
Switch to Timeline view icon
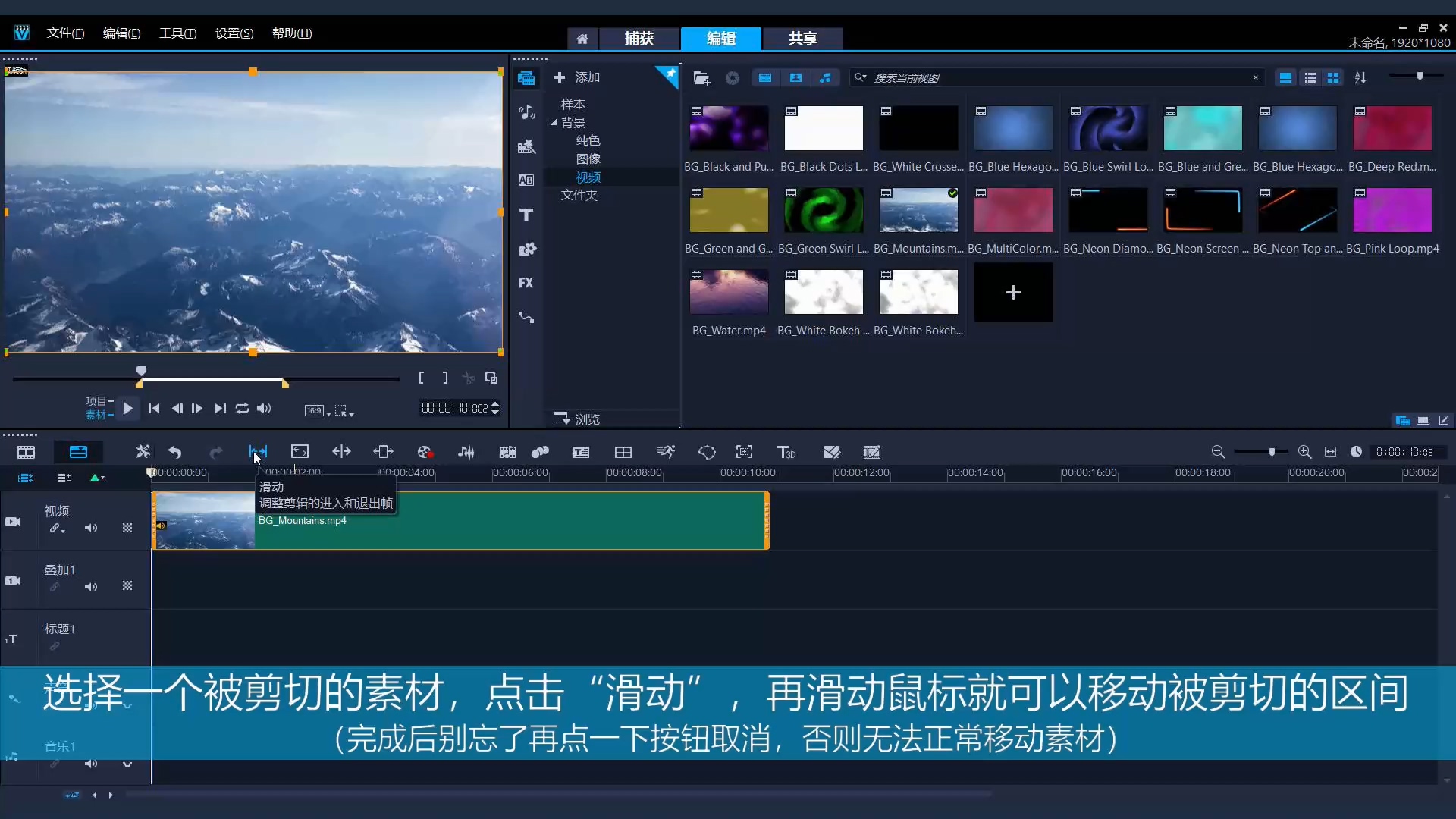tap(78, 452)
